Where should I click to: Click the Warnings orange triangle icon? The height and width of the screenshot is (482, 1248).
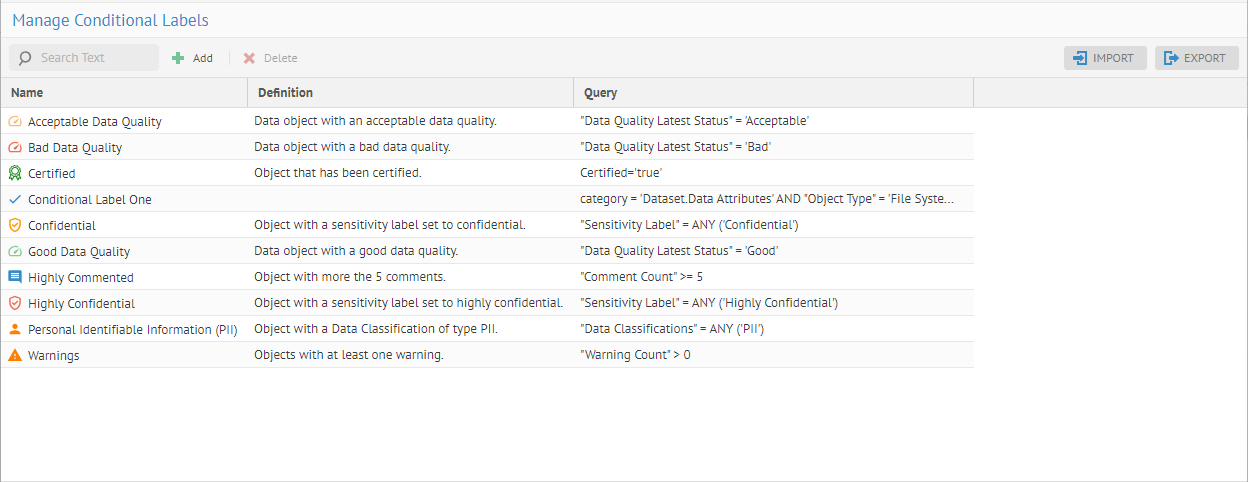click(x=14, y=355)
